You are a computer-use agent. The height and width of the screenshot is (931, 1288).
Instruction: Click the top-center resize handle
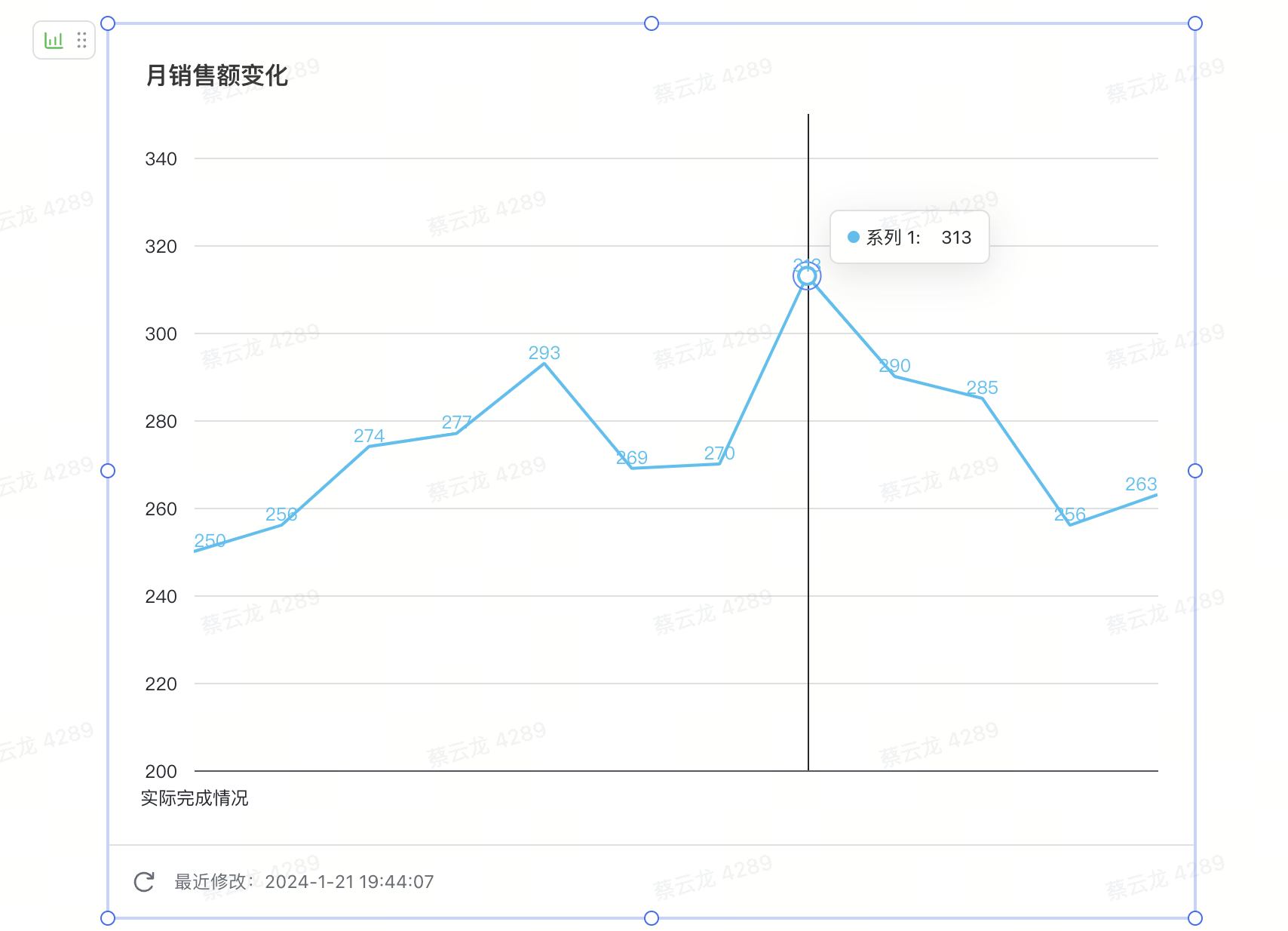pos(652,23)
